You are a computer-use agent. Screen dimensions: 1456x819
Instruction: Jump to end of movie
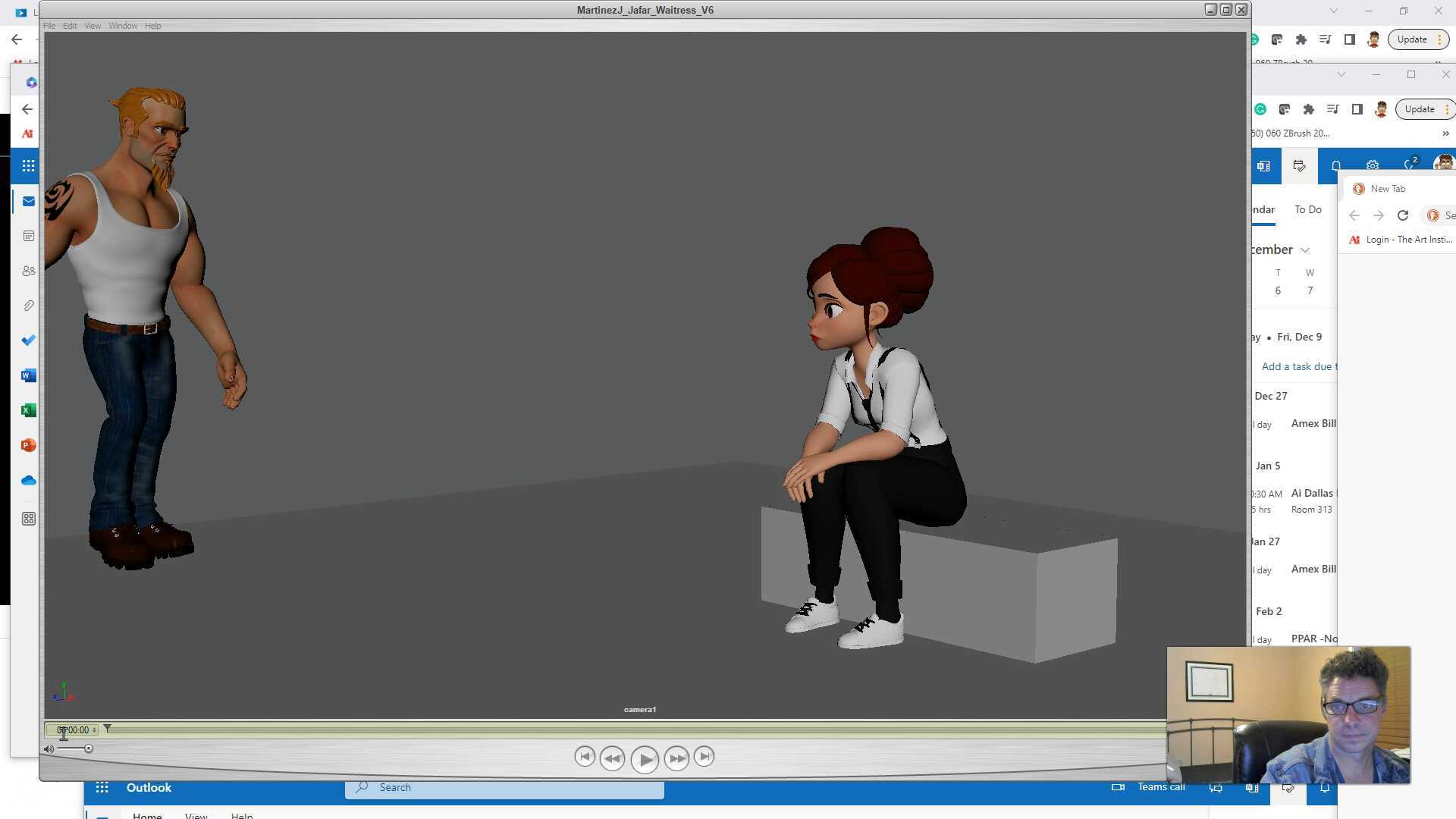point(704,757)
